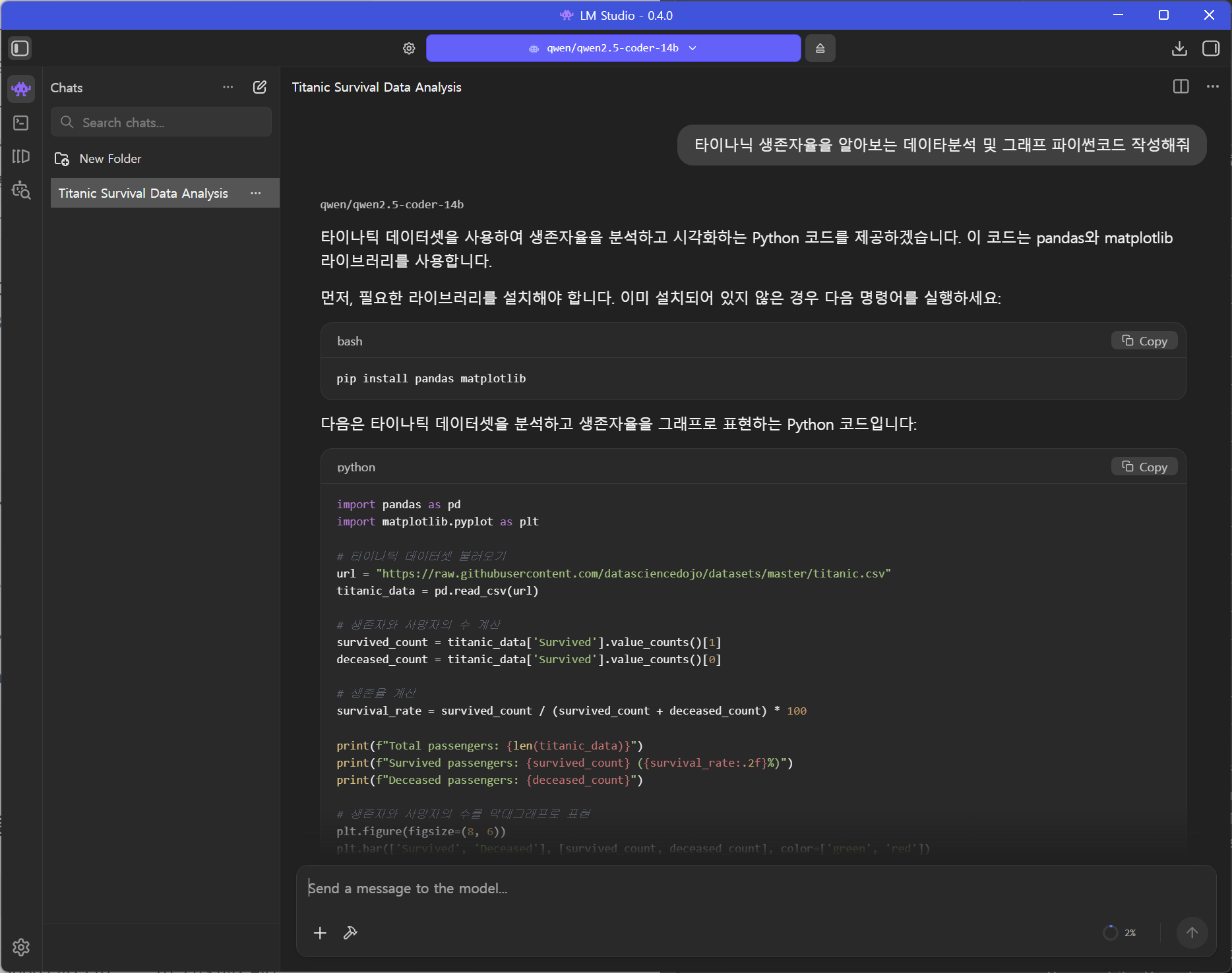Copy the bash pip install code

pos(1144,341)
